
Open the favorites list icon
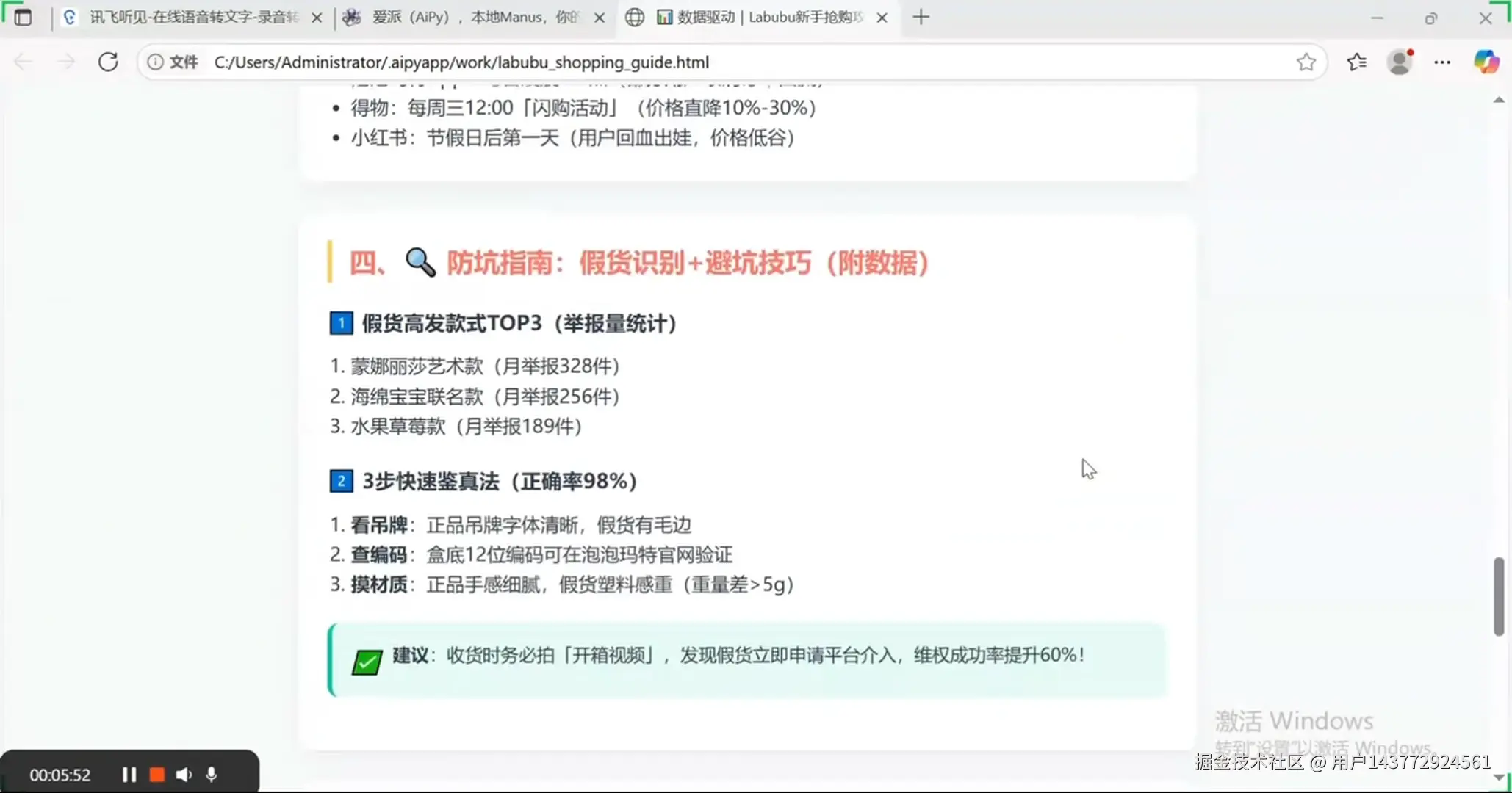click(1356, 62)
